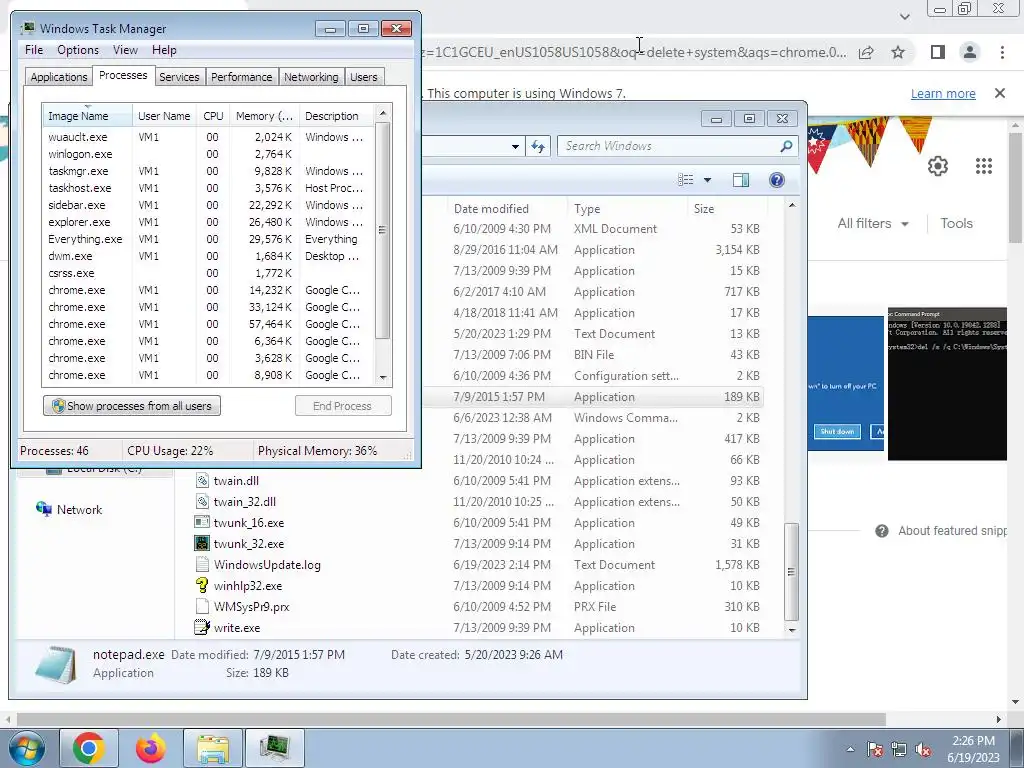Open Chrome three-dot menu
This screenshot has width=1024, height=768.
tap(1002, 52)
